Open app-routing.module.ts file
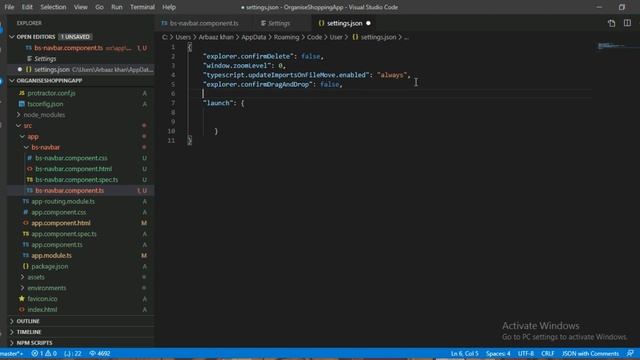 click(63, 201)
